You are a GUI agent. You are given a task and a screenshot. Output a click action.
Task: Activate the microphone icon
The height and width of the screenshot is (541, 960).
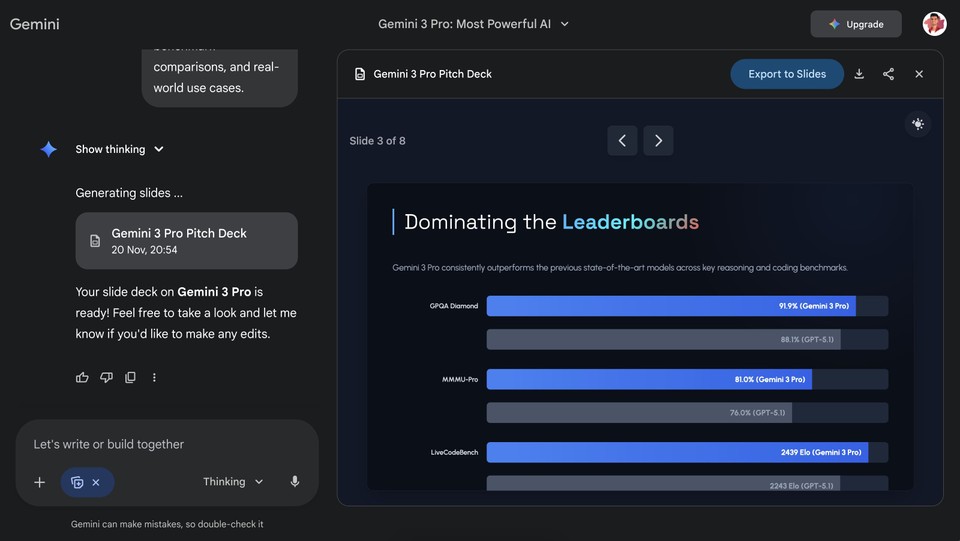click(294, 482)
